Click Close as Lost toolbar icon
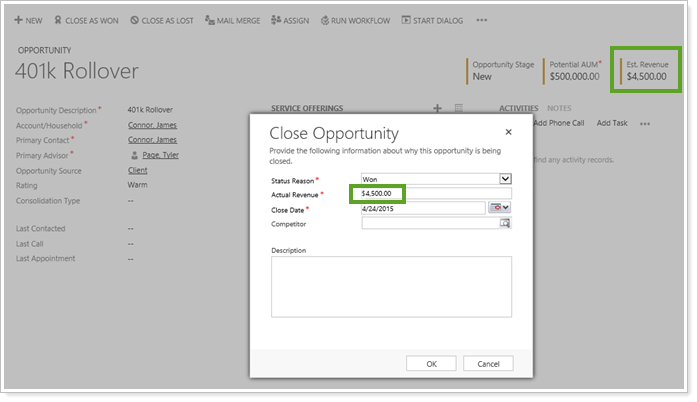The height and width of the screenshot is (402, 697). [x=162, y=20]
